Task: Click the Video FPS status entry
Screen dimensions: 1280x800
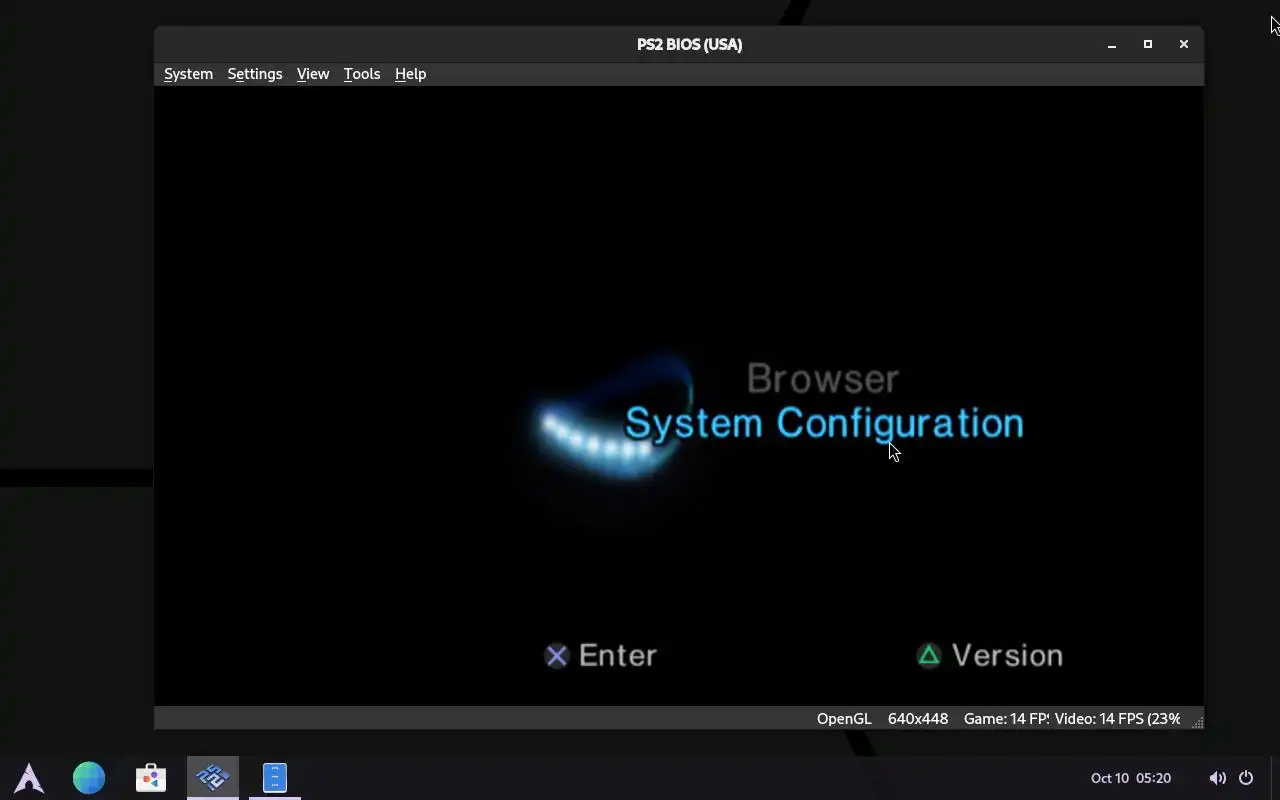Action: (1117, 719)
